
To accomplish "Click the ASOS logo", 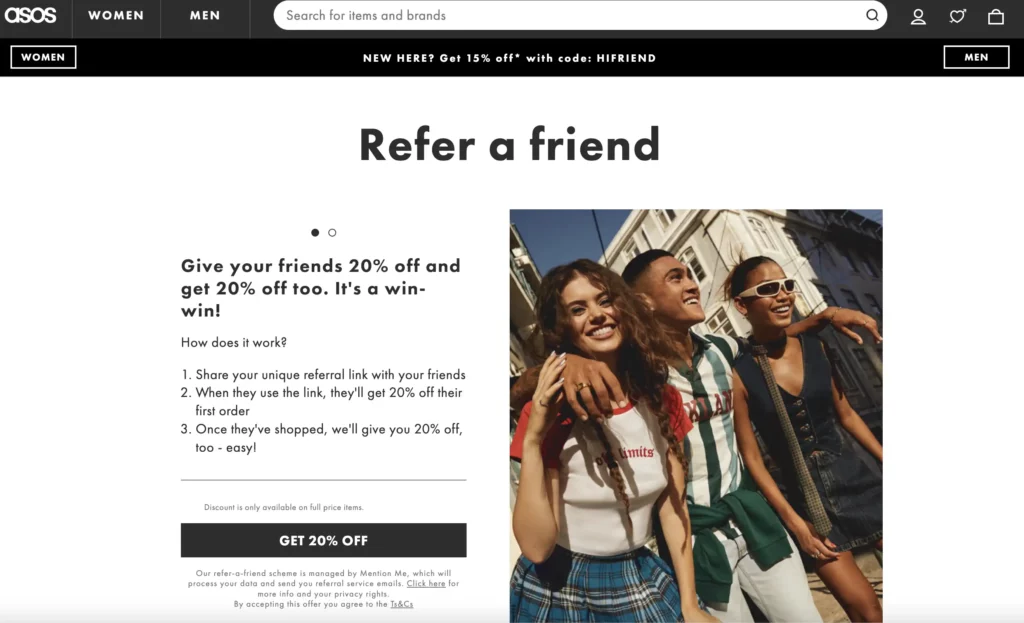I will coord(30,15).
